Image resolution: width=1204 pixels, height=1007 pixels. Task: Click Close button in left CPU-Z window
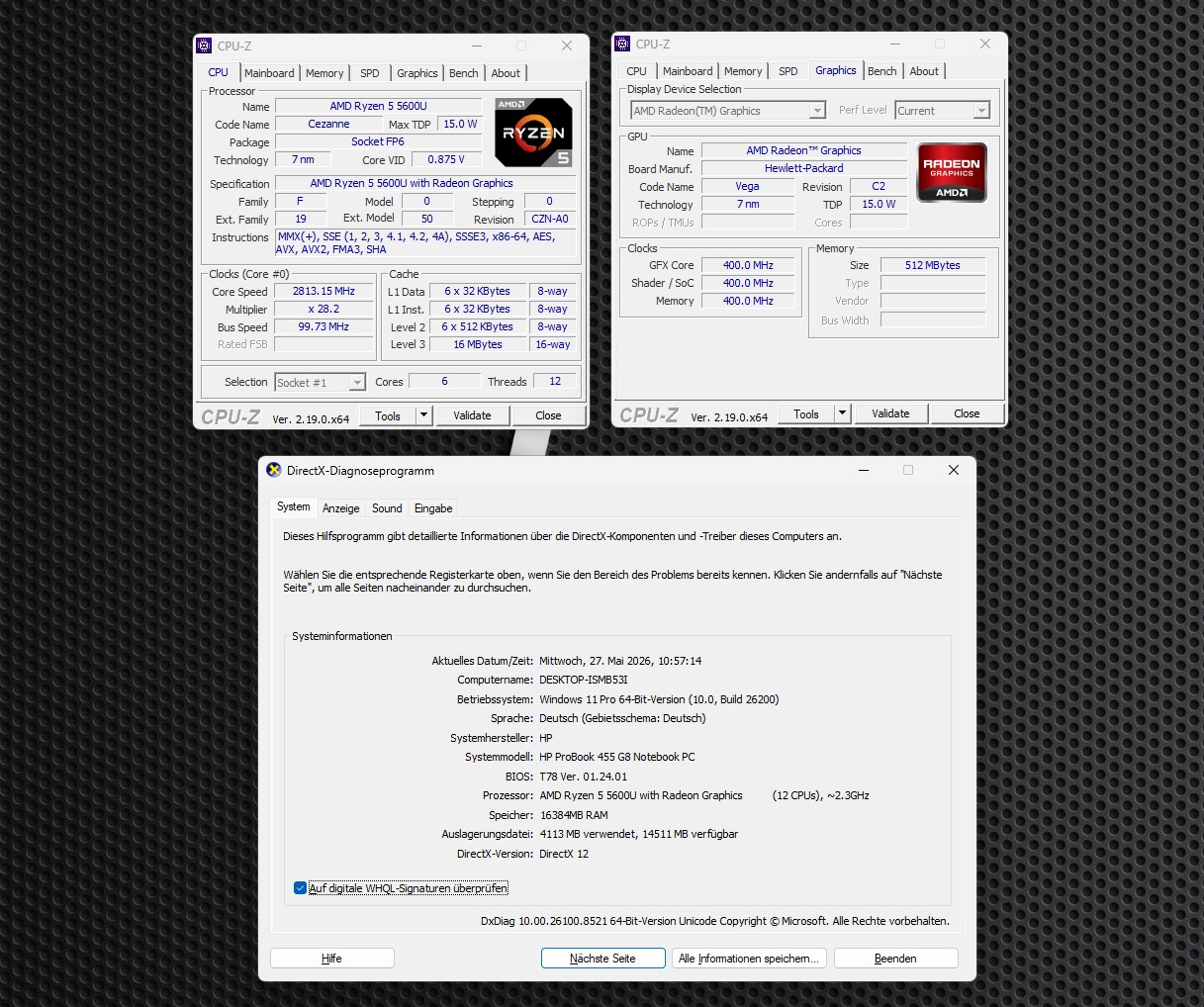click(x=548, y=415)
